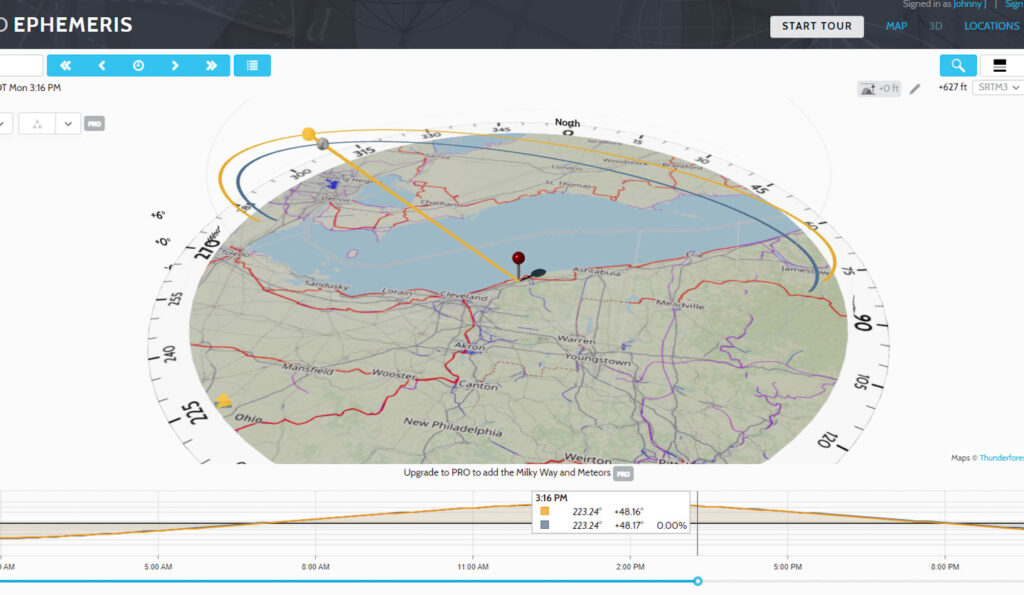Click the 5:00 AM timeline label

(158, 567)
